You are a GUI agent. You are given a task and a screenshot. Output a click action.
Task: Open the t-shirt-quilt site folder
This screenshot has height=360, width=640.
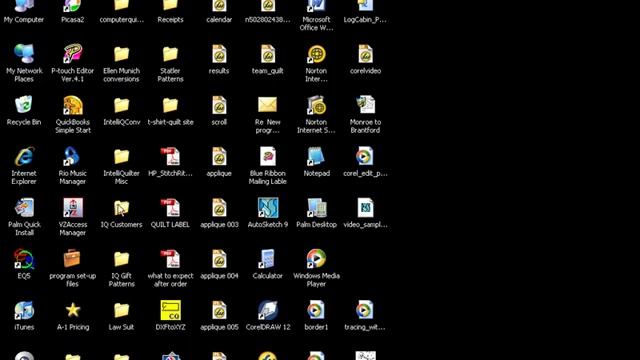[x=171, y=105]
